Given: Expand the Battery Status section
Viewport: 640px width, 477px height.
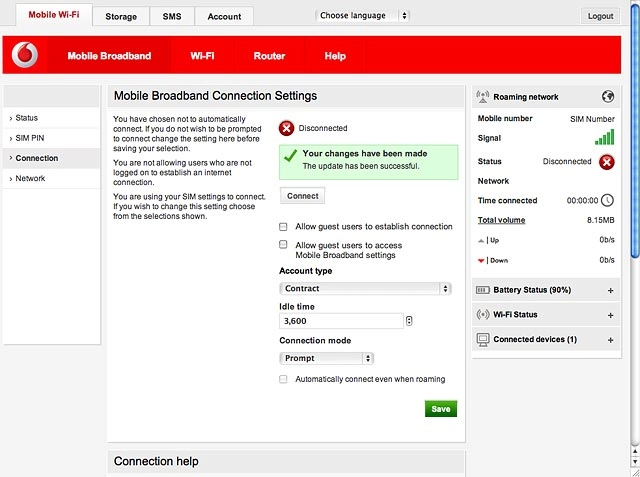Looking at the screenshot, I should coord(610,291).
